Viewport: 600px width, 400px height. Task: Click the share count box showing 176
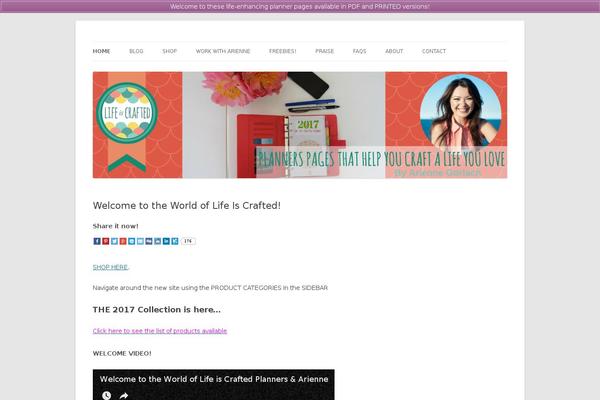click(188, 241)
